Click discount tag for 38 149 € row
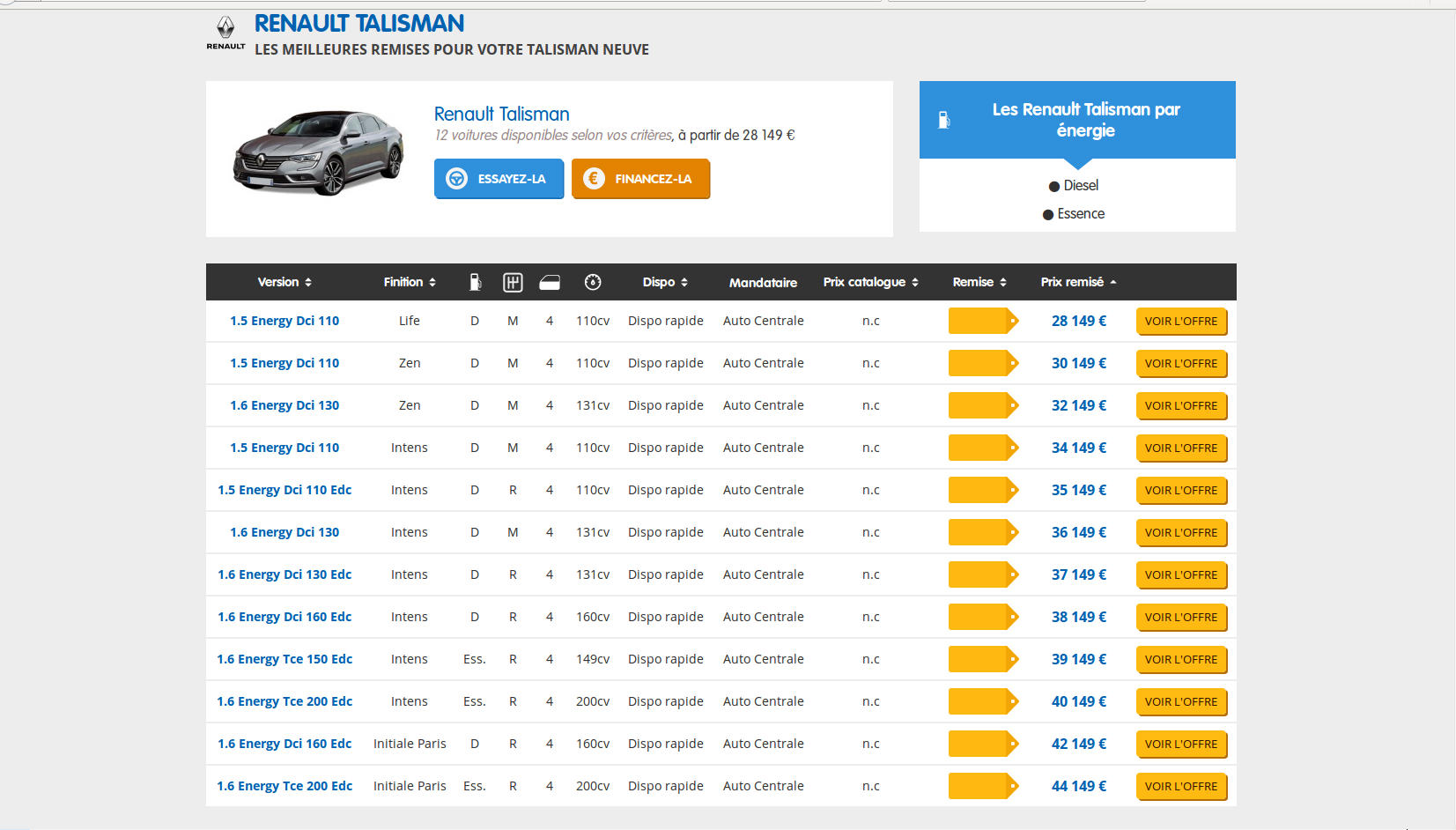 click(984, 617)
